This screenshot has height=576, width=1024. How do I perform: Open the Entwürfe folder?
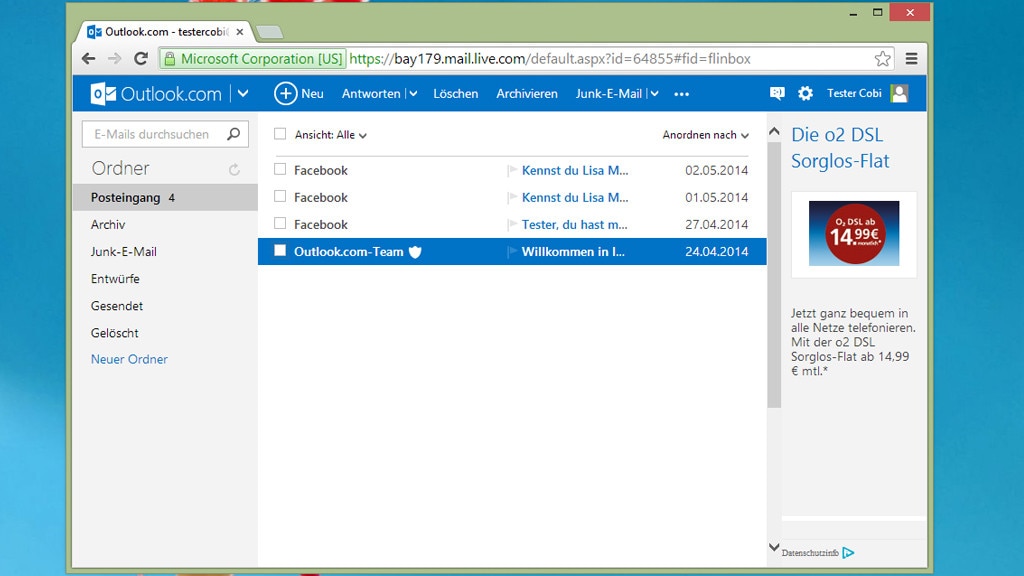115,279
